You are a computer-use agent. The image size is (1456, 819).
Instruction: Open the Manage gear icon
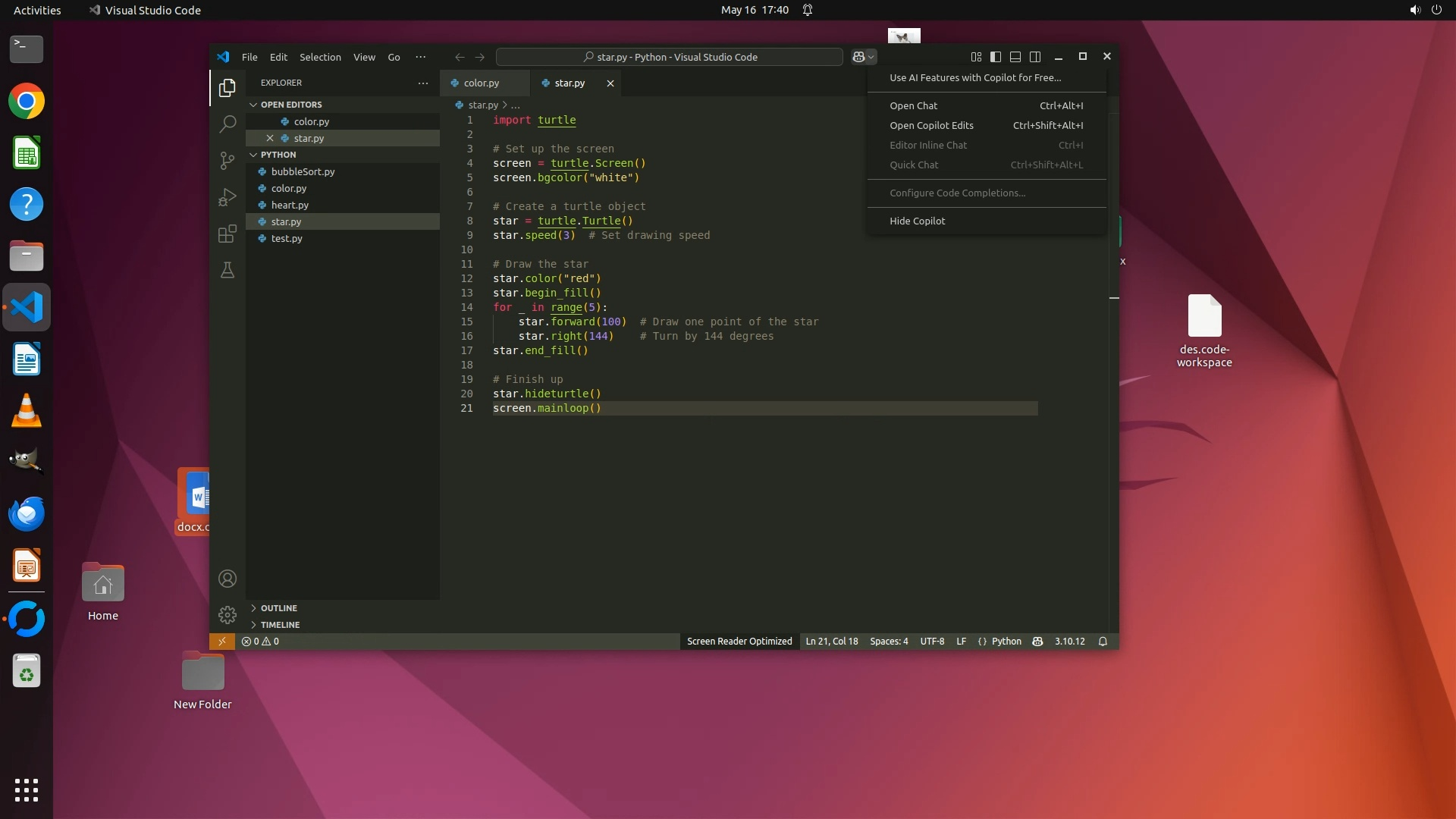click(227, 615)
